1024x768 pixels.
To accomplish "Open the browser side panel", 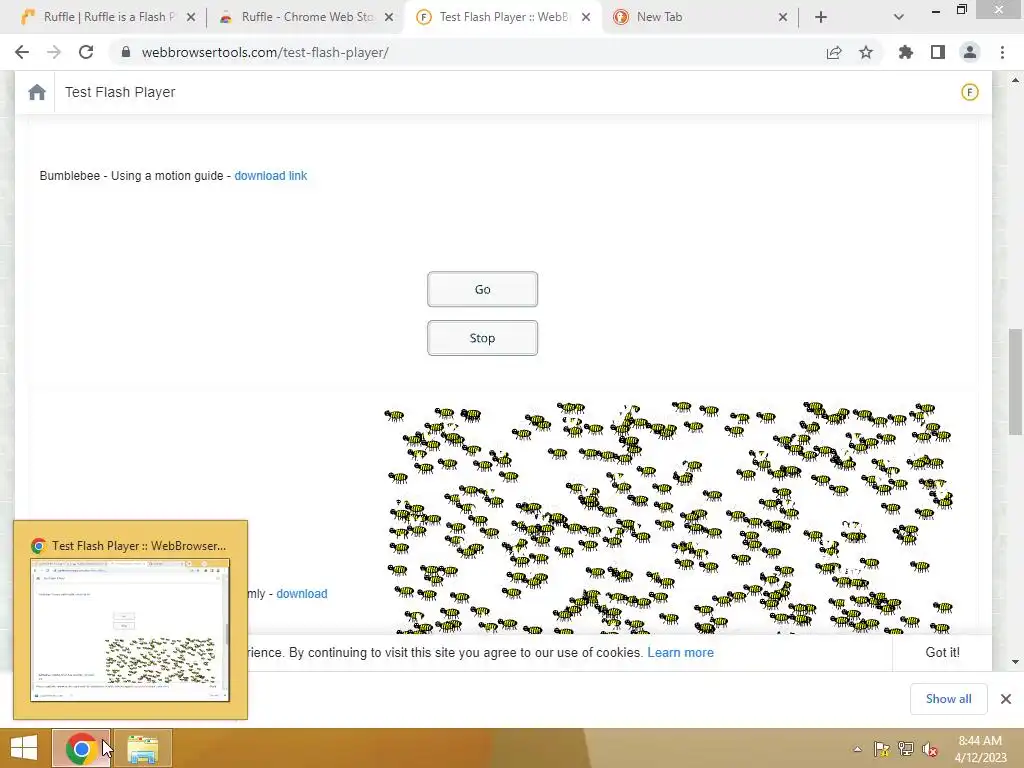I will [938, 52].
